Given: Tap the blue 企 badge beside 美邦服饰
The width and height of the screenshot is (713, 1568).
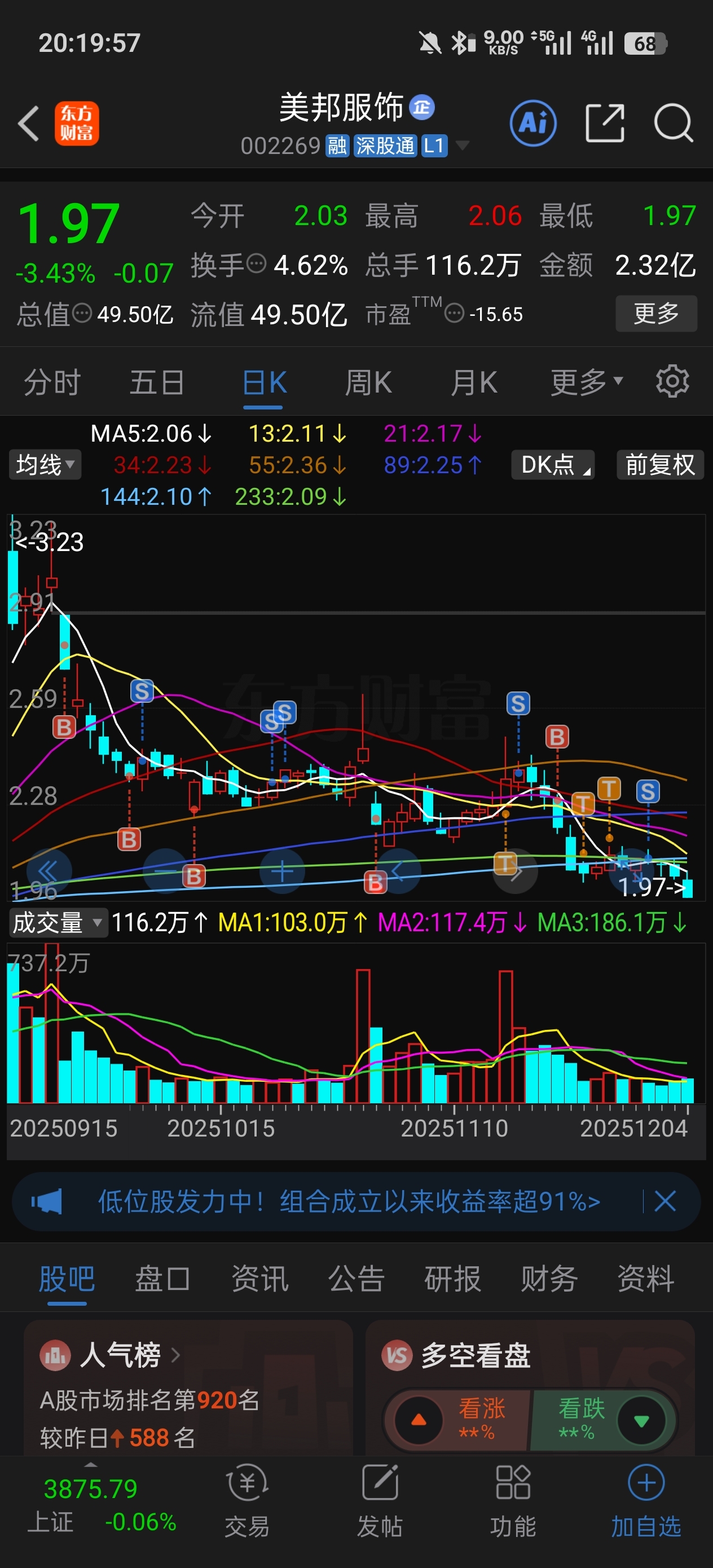Looking at the screenshot, I should [422, 108].
